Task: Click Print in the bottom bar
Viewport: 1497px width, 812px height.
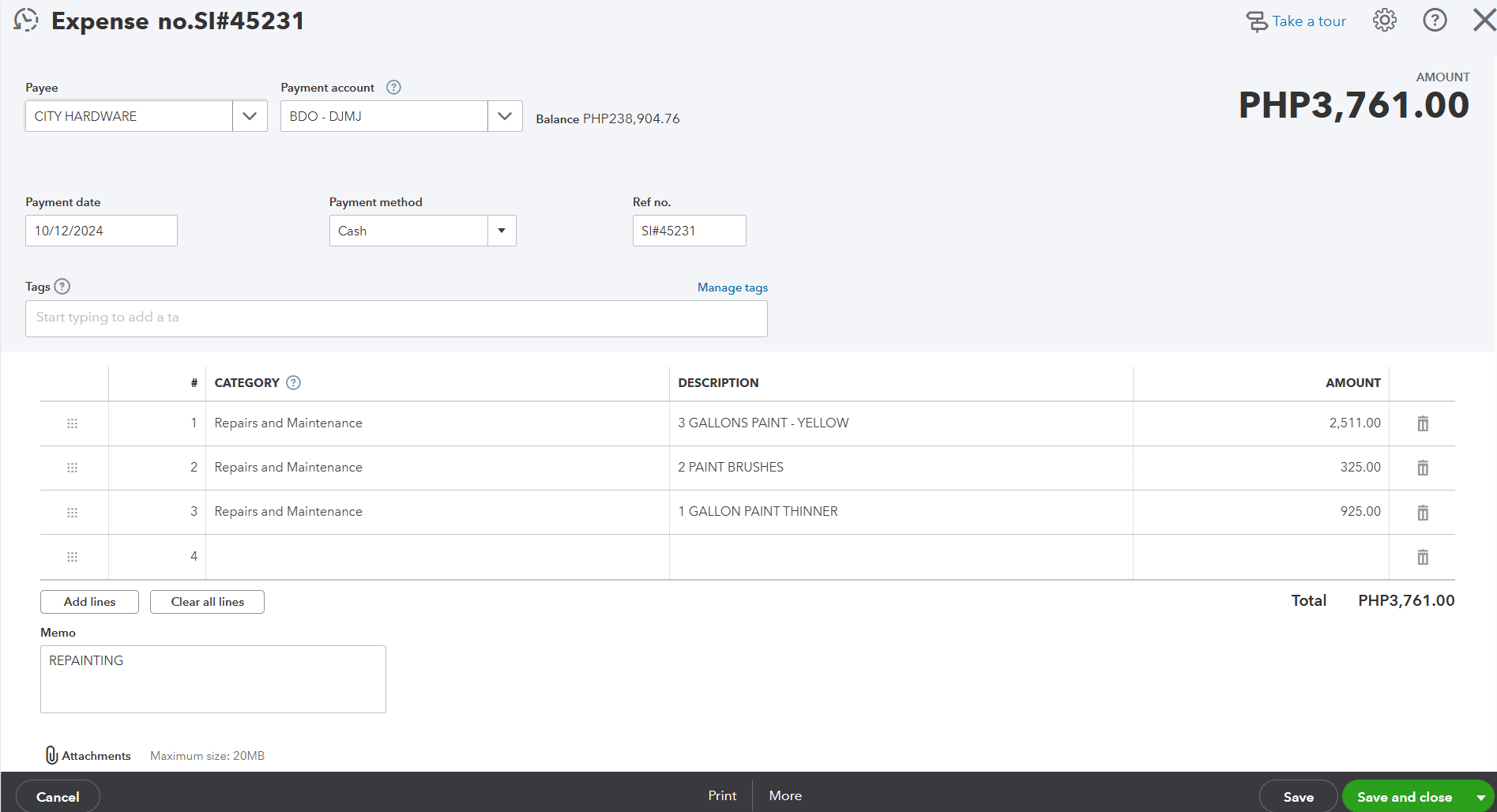Action: click(722, 795)
